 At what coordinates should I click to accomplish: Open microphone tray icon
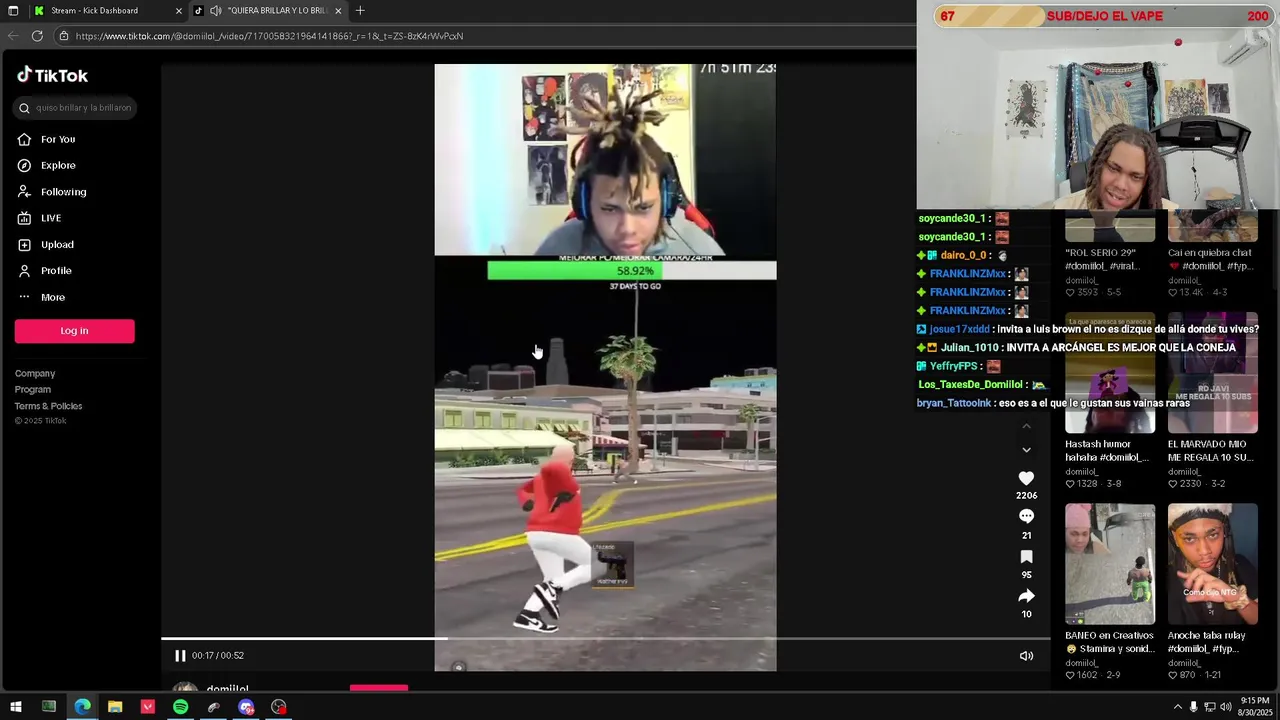pos(1193,707)
